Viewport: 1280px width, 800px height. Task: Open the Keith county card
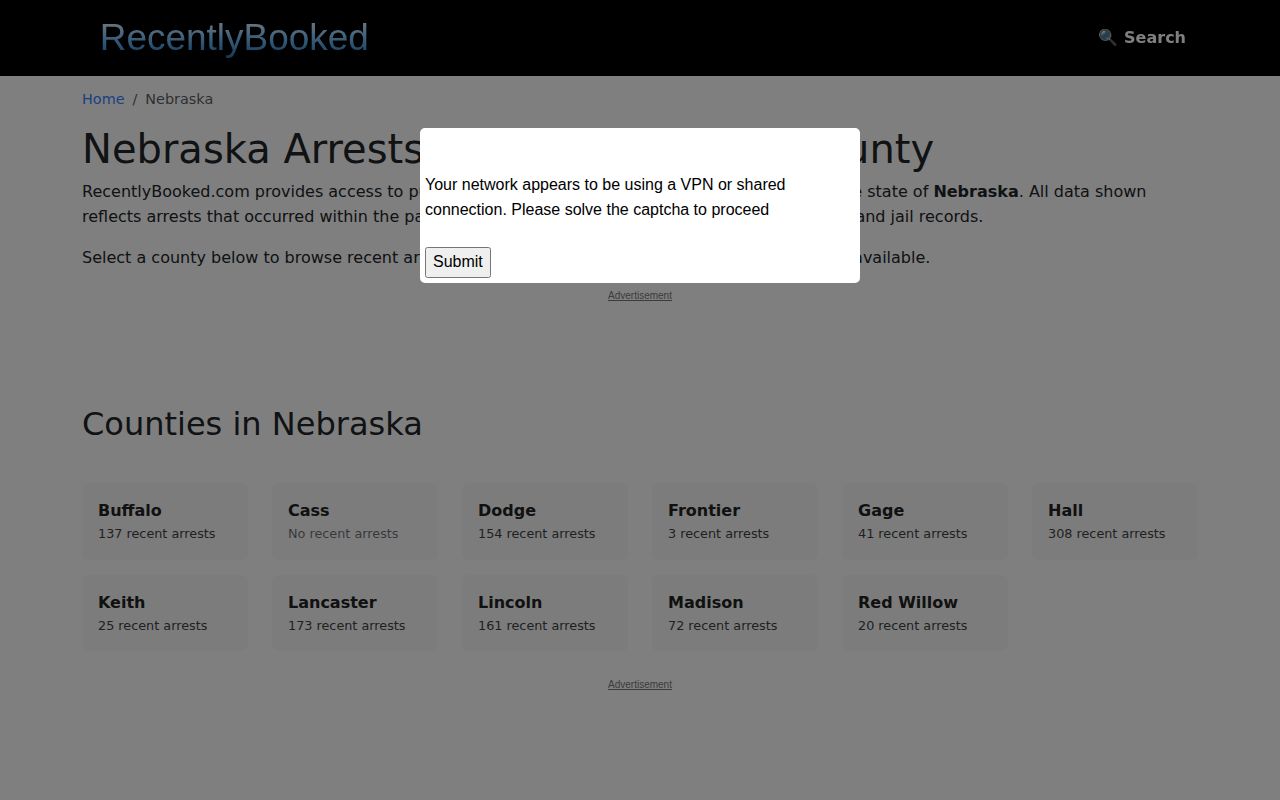coord(165,613)
